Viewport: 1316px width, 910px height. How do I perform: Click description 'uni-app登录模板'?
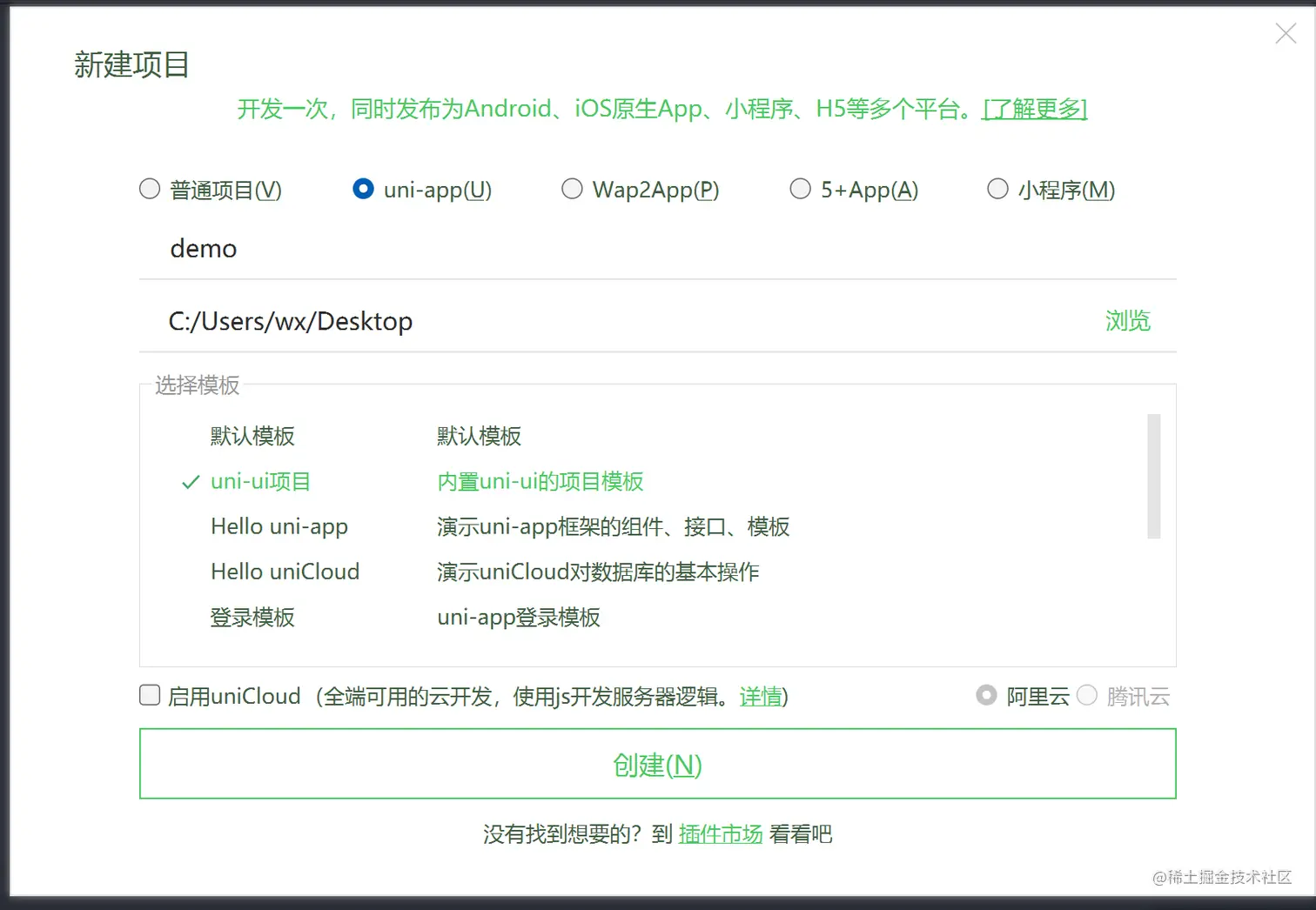519,617
